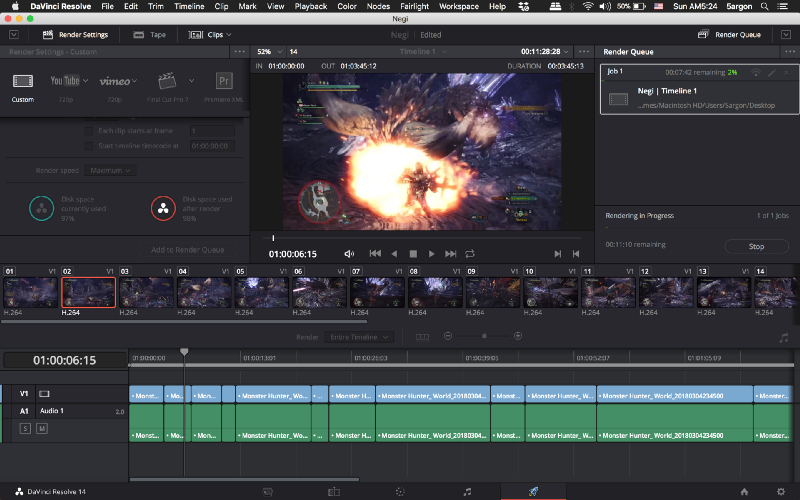
Task: Toggle the Render Settings panel
Action: pyautogui.click(x=76, y=35)
